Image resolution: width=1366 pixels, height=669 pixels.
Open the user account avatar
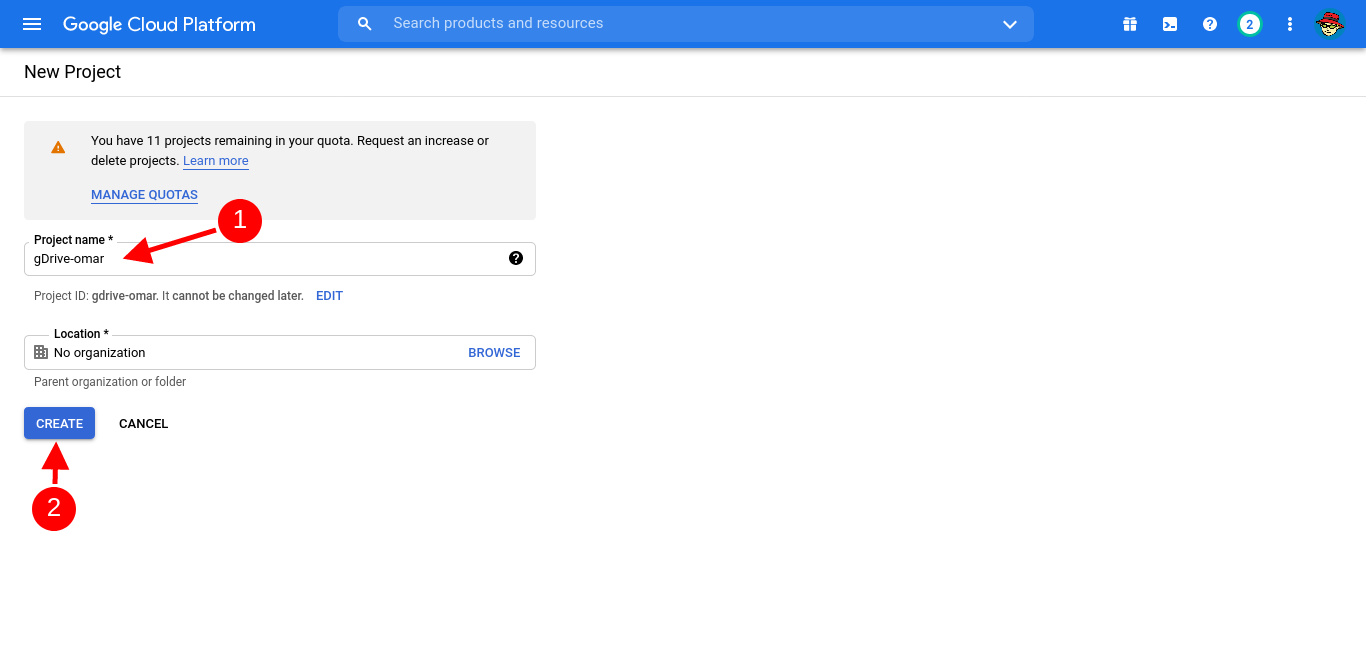point(1329,24)
